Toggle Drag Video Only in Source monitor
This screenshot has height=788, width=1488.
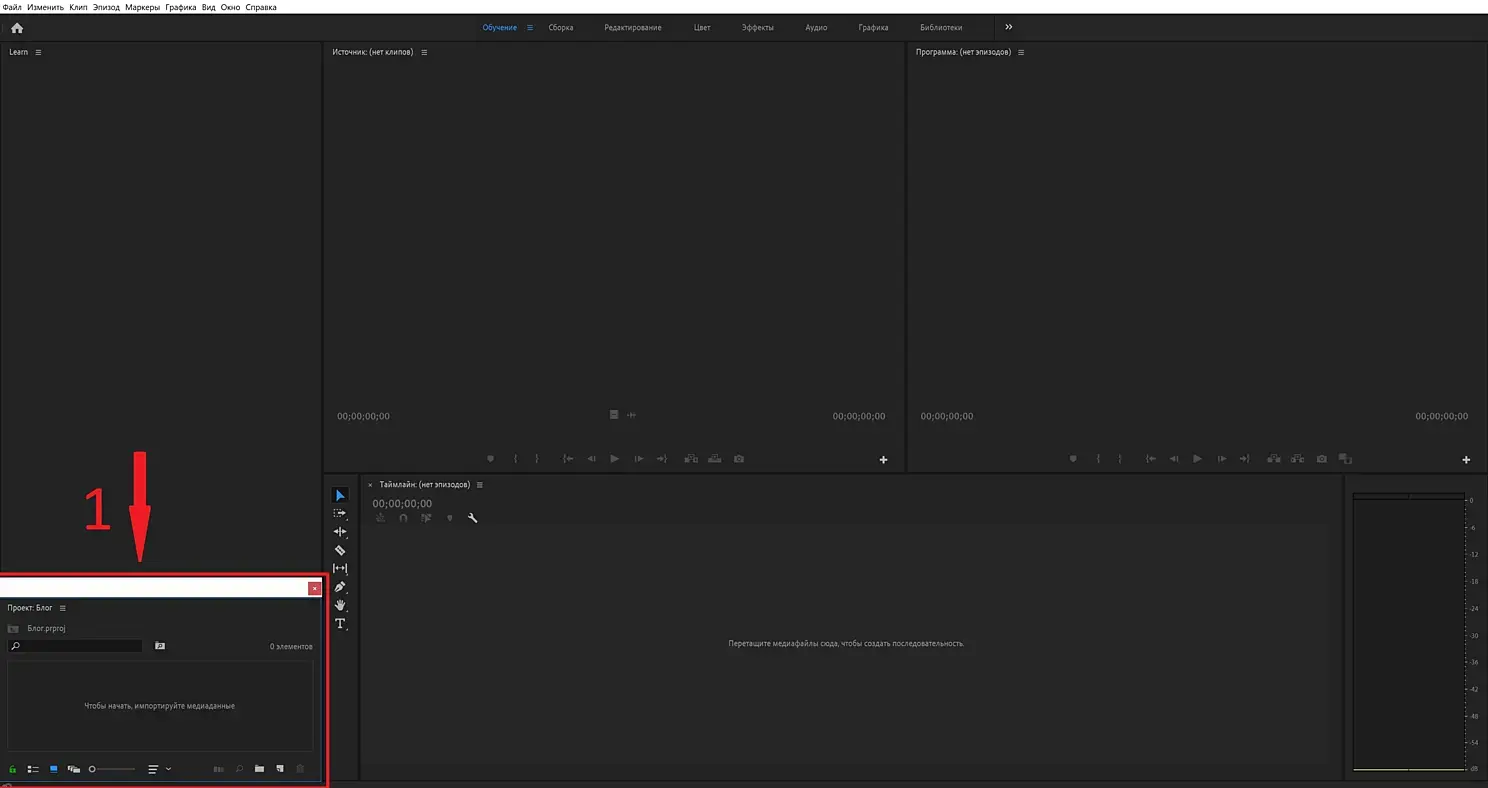point(615,415)
